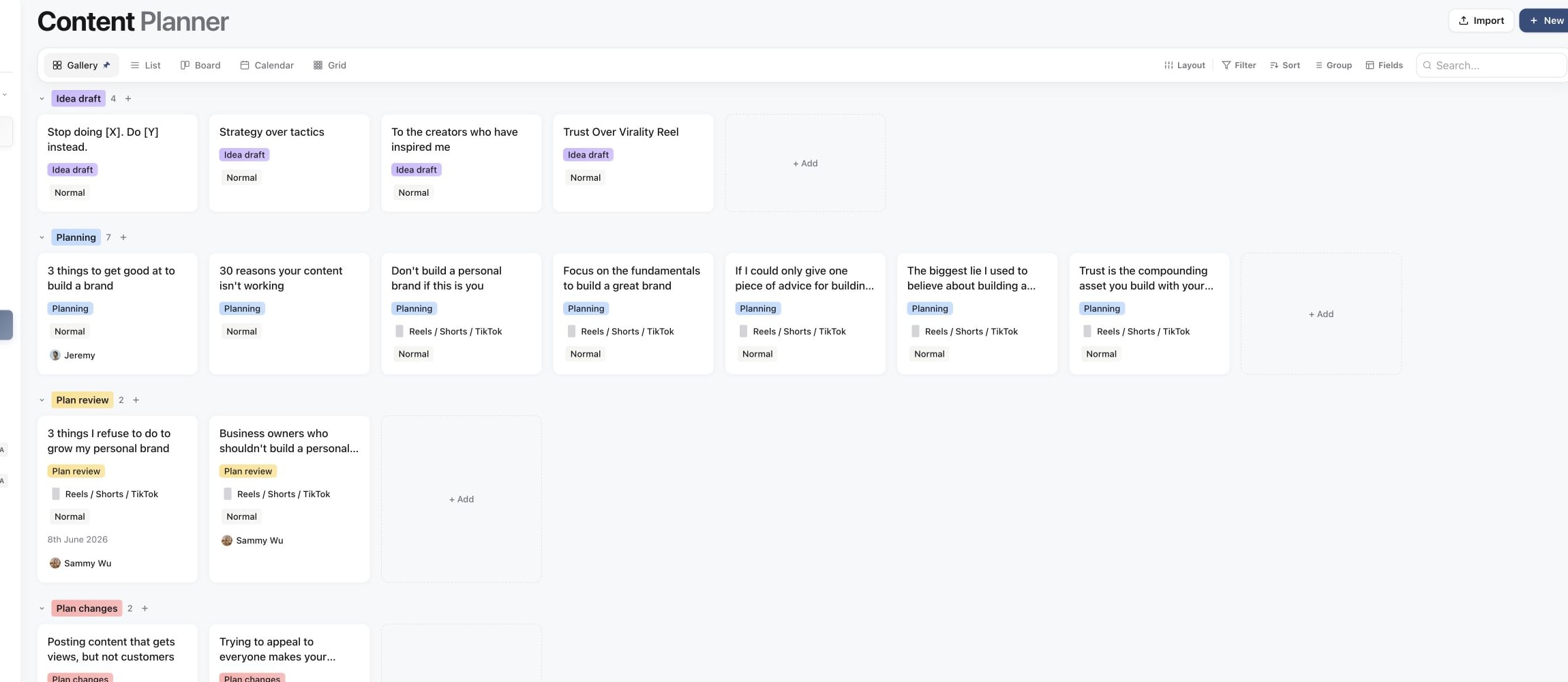Click the New button
This screenshot has width=1568, height=682.
pyautogui.click(x=1545, y=20)
